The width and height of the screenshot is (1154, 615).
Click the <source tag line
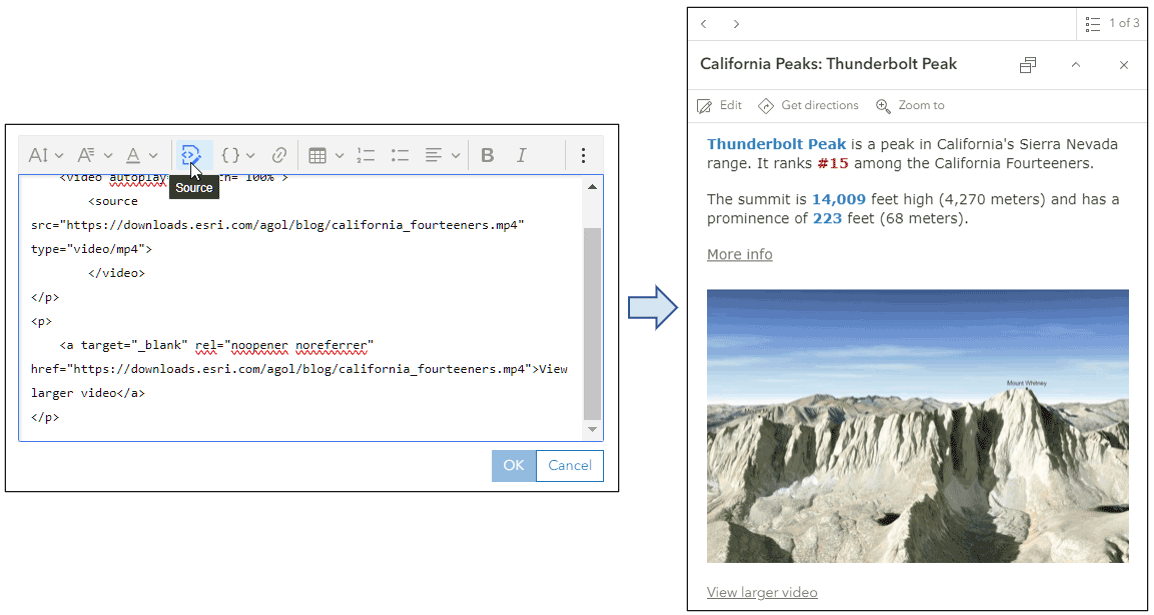[x=113, y=201]
